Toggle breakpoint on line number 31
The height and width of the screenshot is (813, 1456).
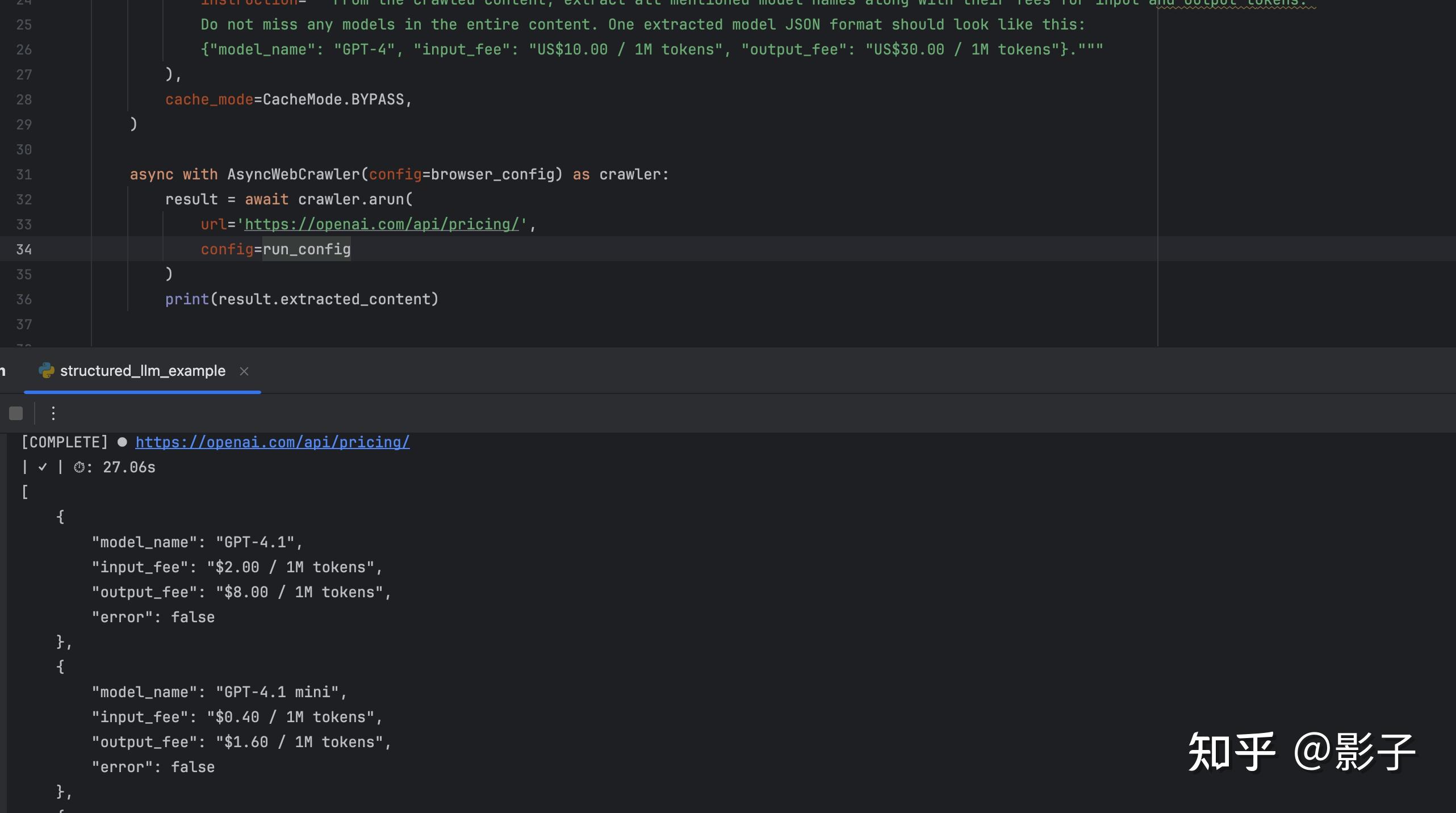coord(24,174)
